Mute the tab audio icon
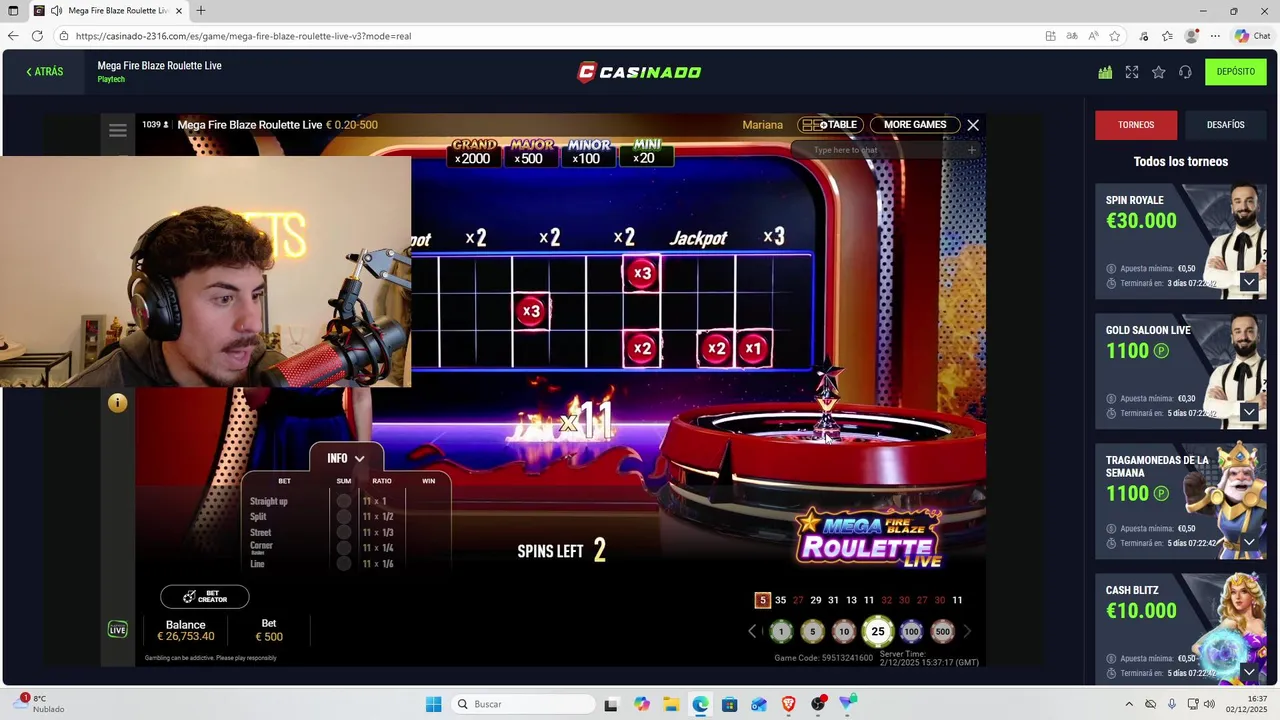1280x720 pixels. click(x=56, y=11)
